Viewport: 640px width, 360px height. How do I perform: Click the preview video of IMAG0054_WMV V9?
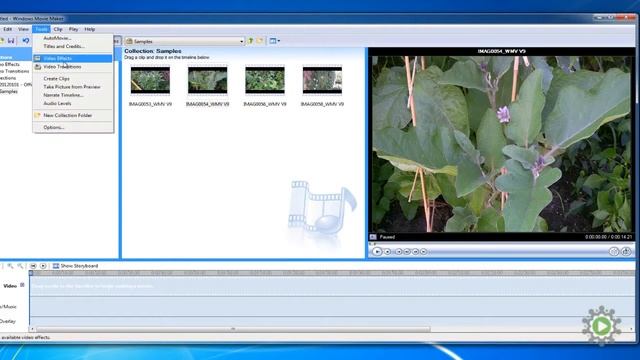(502, 144)
